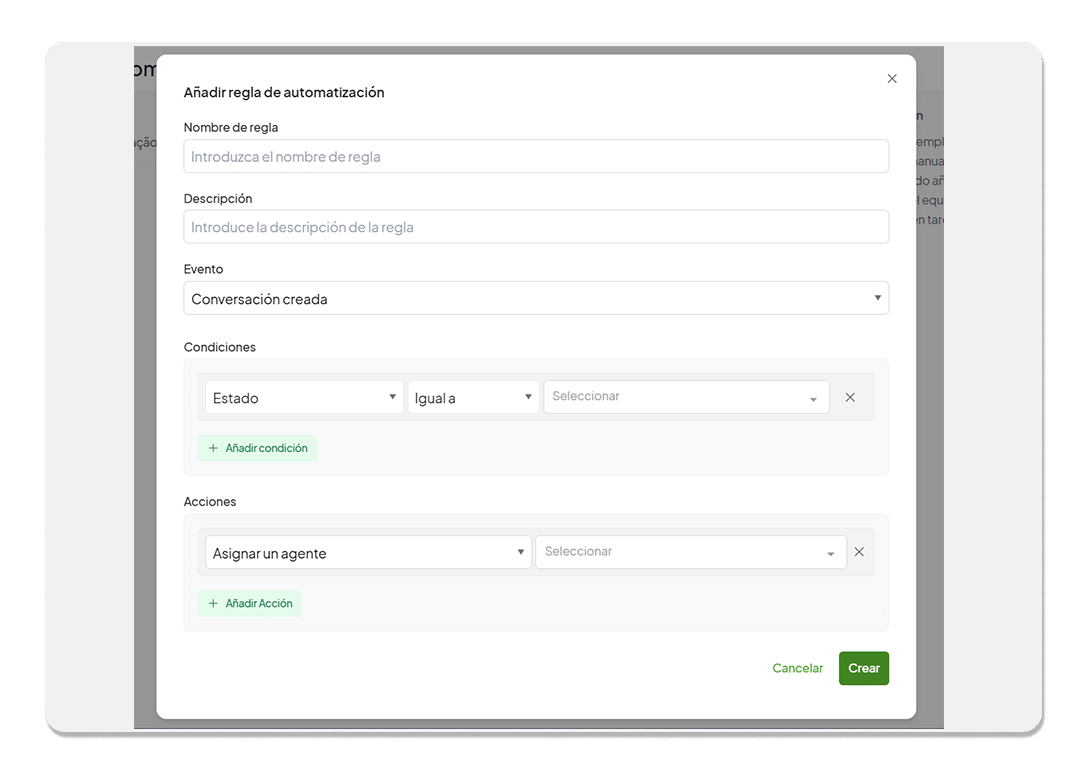Click the plus icon beside Añadir Acción
Viewport: 1078px width, 775px height.
point(212,603)
